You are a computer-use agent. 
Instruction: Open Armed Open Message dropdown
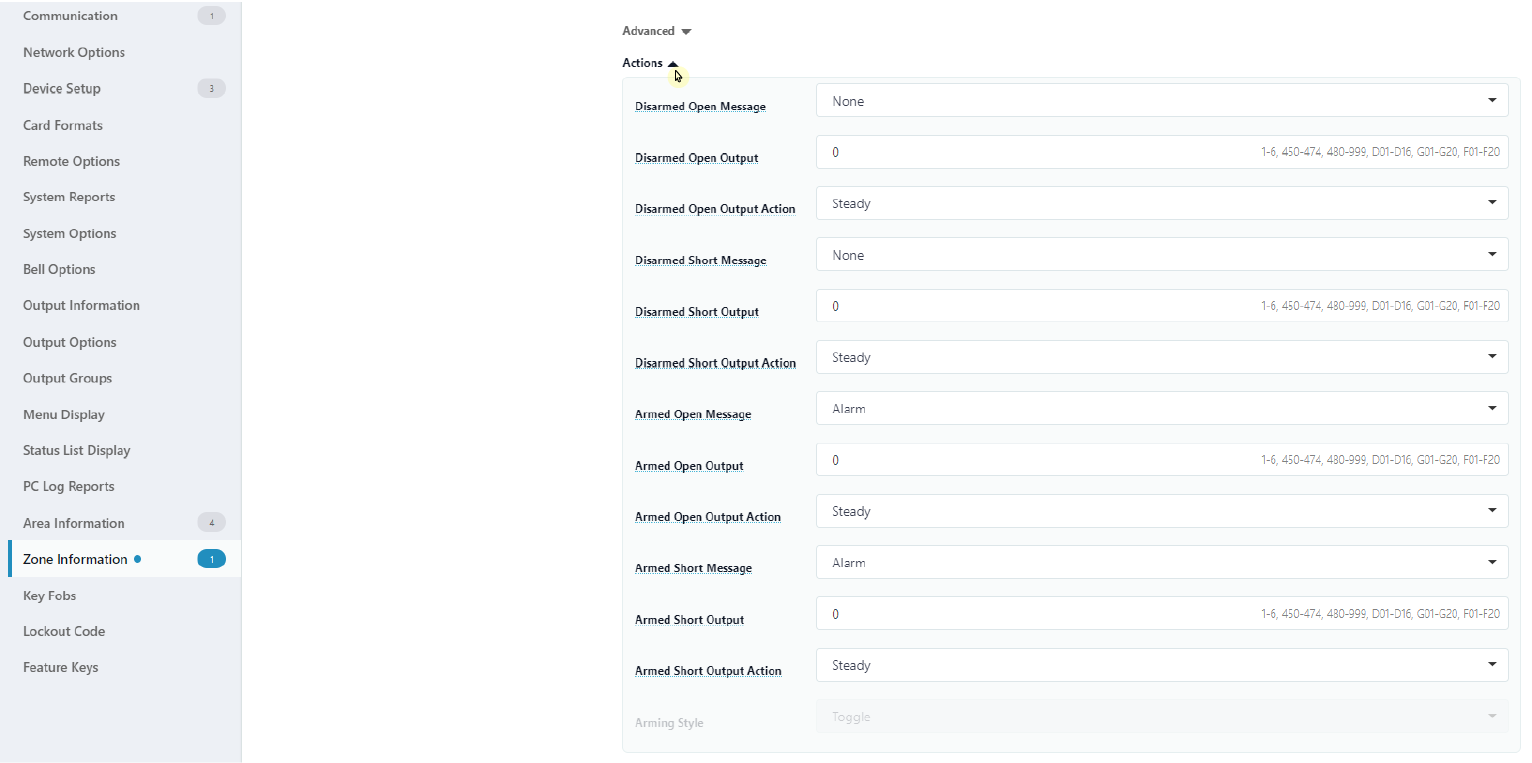tap(1161, 409)
